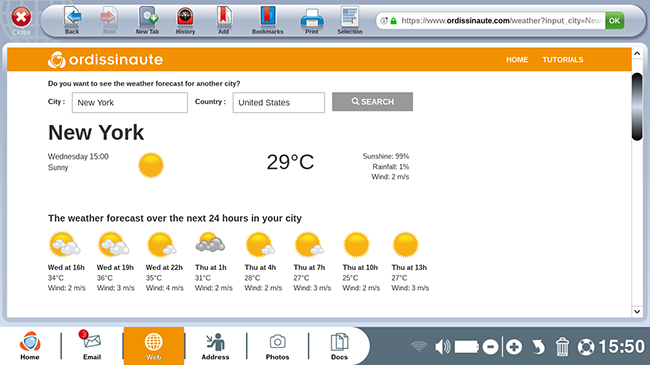650x365 pixels.
Task: Click the trash bin icon
Action: point(562,346)
